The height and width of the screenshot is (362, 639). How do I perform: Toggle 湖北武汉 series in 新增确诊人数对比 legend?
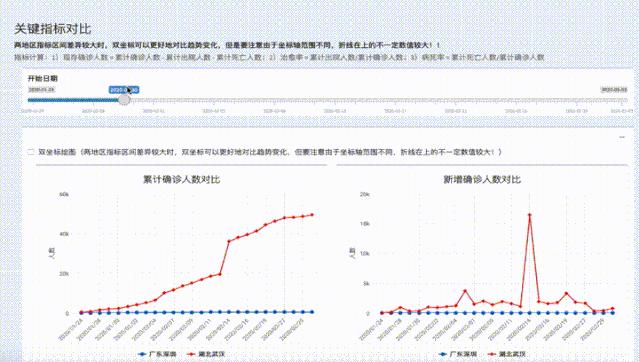click(507, 354)
